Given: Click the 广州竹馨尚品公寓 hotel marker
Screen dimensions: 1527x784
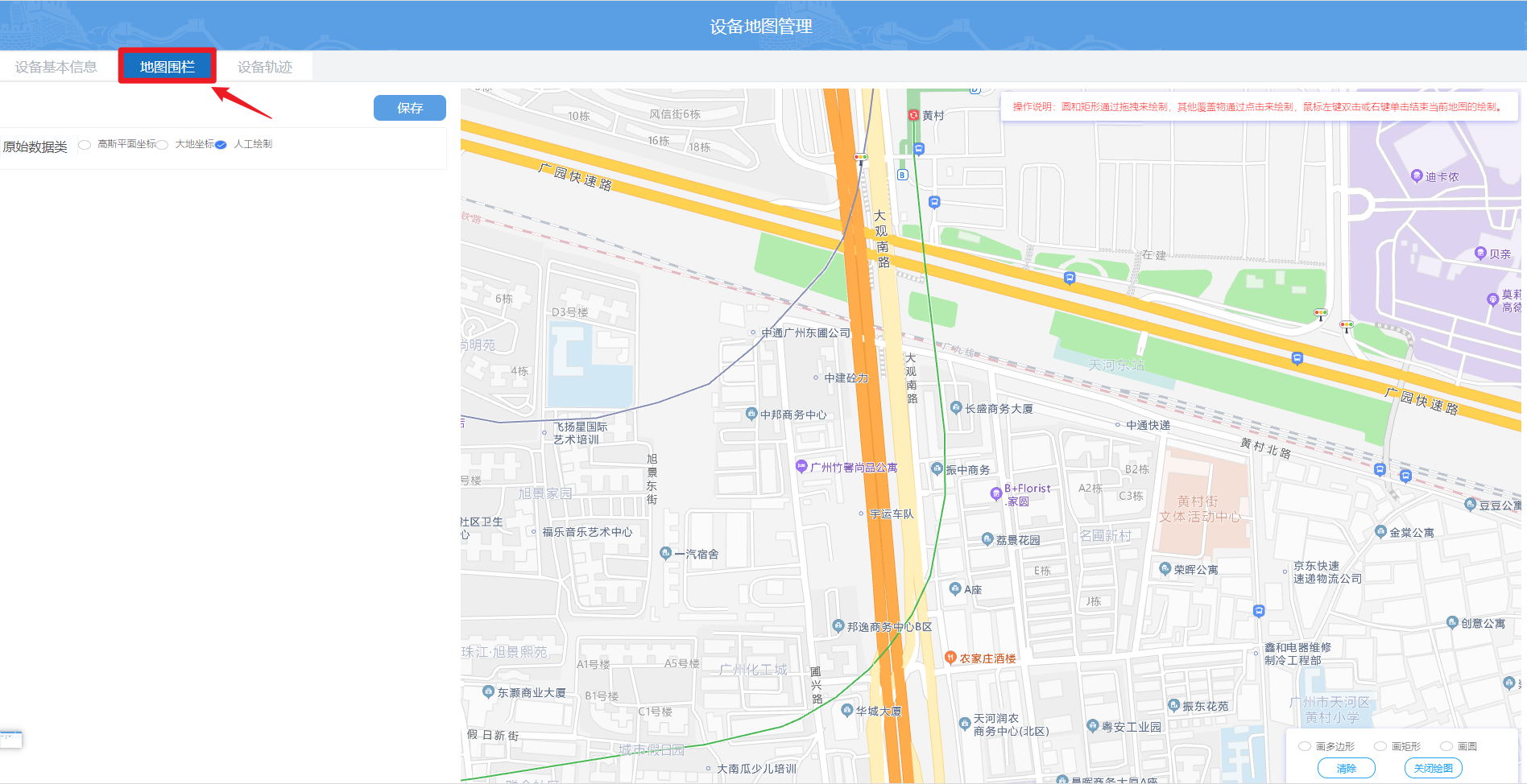Looking at the screenshot, I should tap(801, 466).
